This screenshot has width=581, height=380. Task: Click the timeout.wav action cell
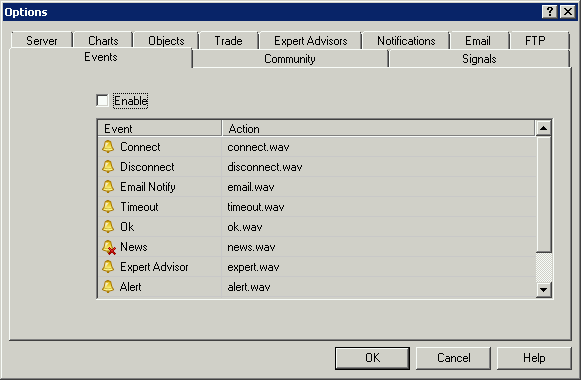pyautogui.click(x=379, y=207)
